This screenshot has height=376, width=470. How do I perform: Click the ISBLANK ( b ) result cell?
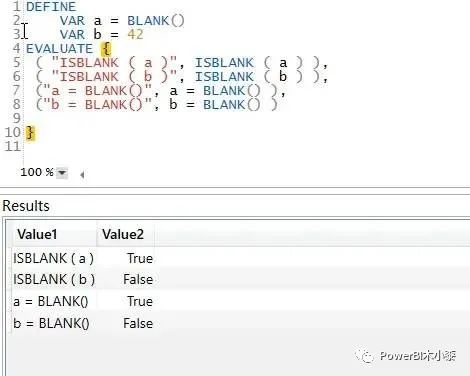[54, 279]
